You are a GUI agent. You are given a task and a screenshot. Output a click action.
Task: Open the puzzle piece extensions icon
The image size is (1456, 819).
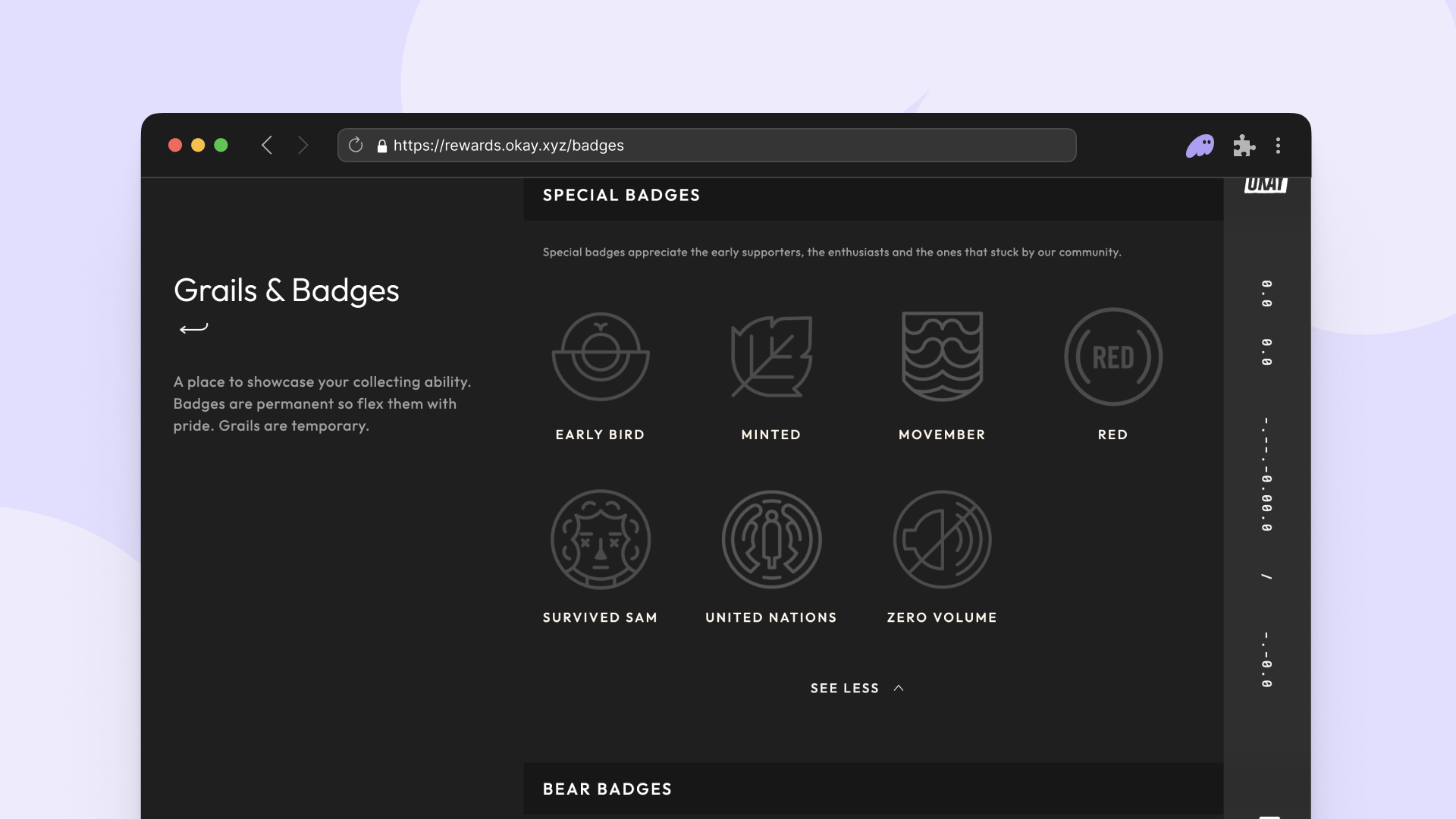pos(1244,146)
